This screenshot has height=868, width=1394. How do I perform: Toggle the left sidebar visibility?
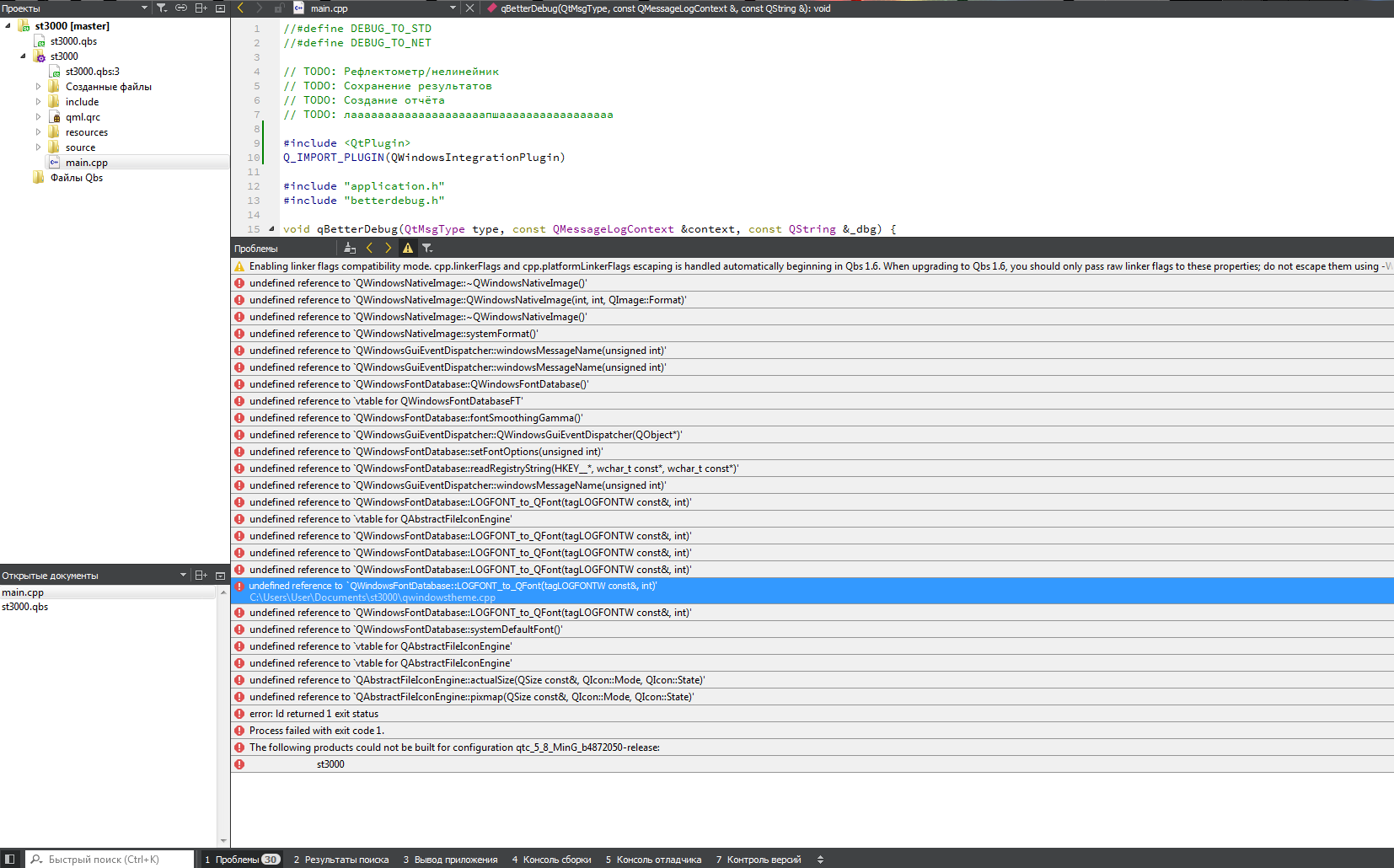pyautogui.click(x=10, y=860)
